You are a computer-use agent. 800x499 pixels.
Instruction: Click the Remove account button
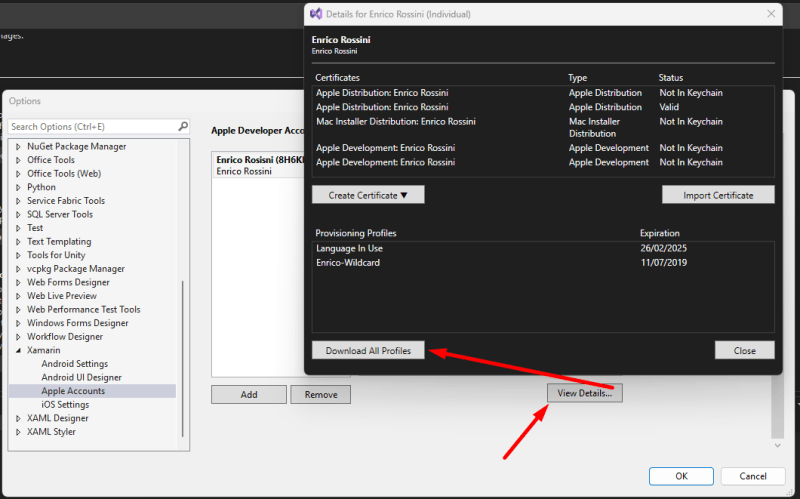coord(321,394)
